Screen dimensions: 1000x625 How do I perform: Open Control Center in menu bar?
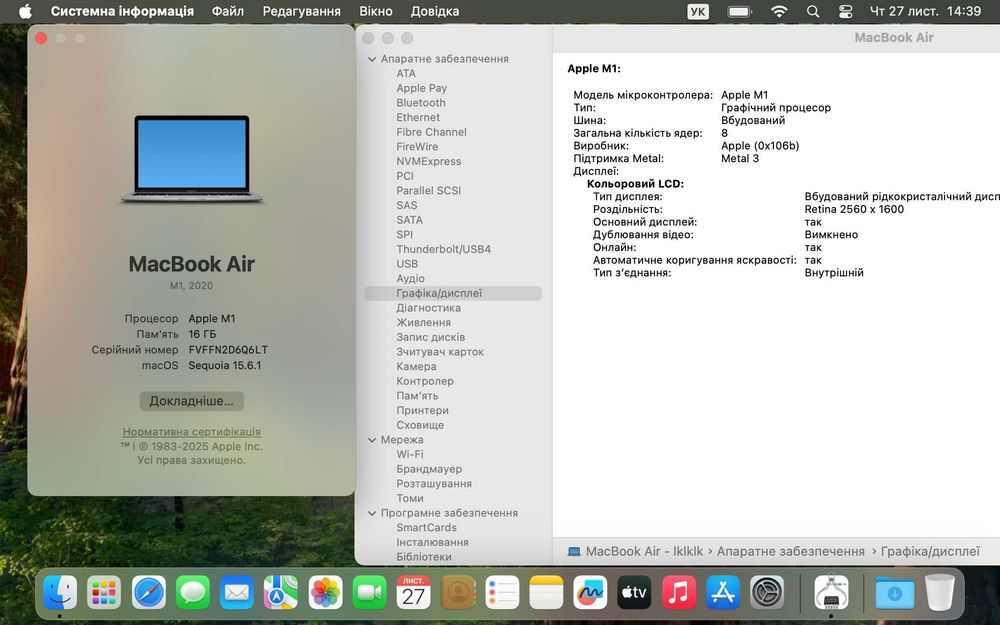[845, 11]
